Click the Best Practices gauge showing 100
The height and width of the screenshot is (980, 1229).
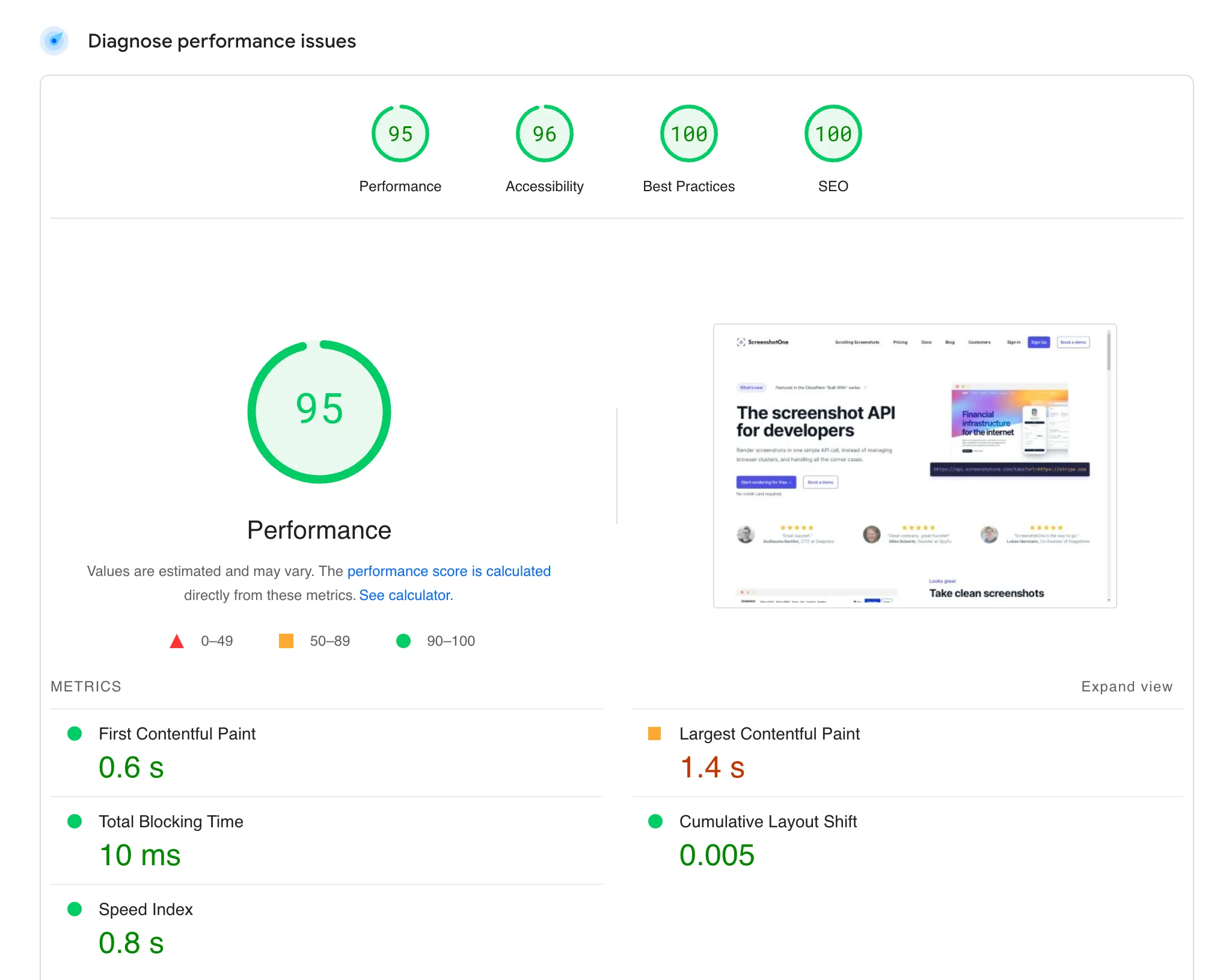point(688,133)
